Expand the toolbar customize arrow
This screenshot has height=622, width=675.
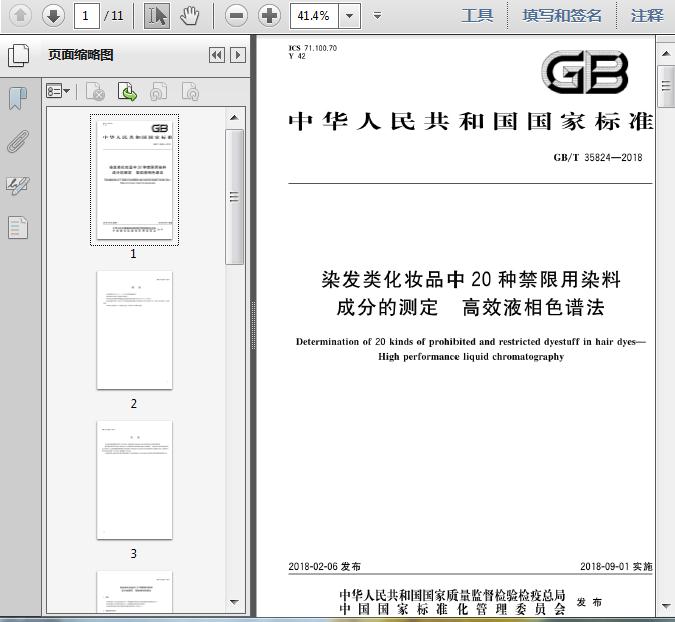coord(377,15)
